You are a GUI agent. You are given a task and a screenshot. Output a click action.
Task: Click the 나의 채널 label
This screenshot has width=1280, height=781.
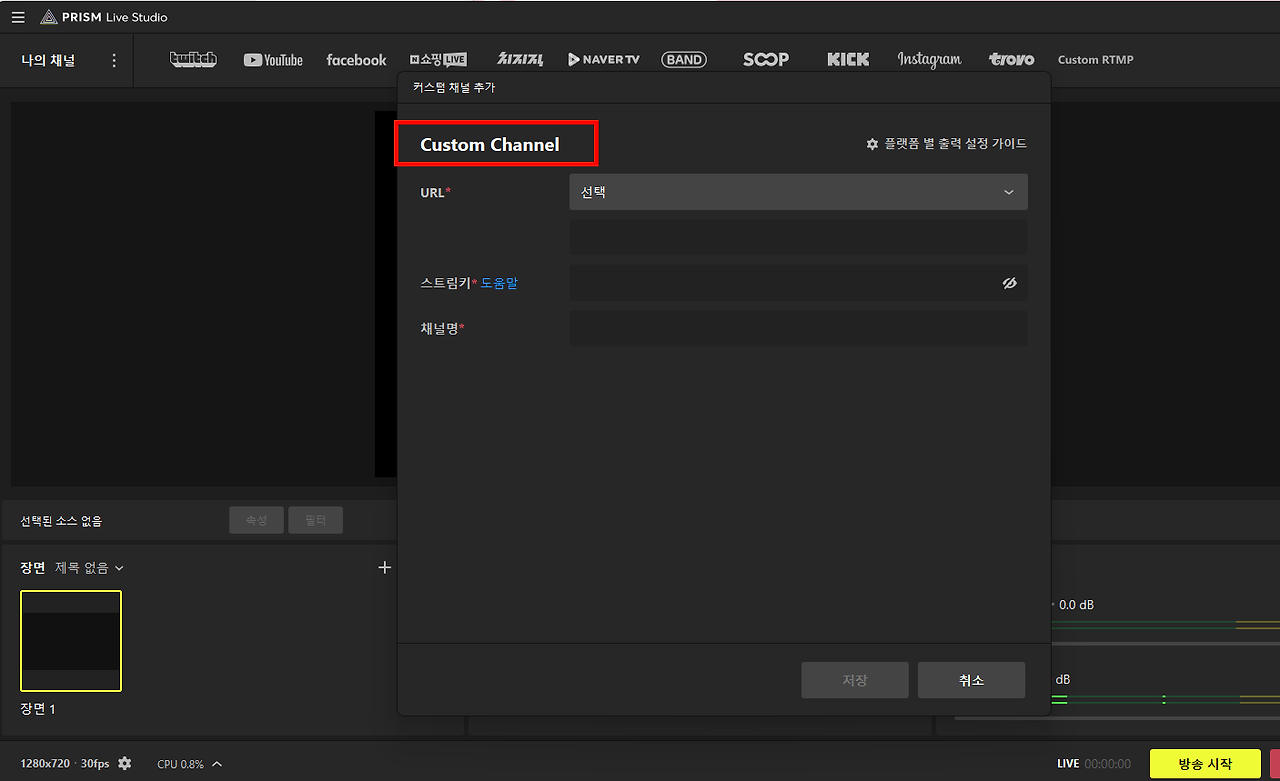tap(48, 60)
